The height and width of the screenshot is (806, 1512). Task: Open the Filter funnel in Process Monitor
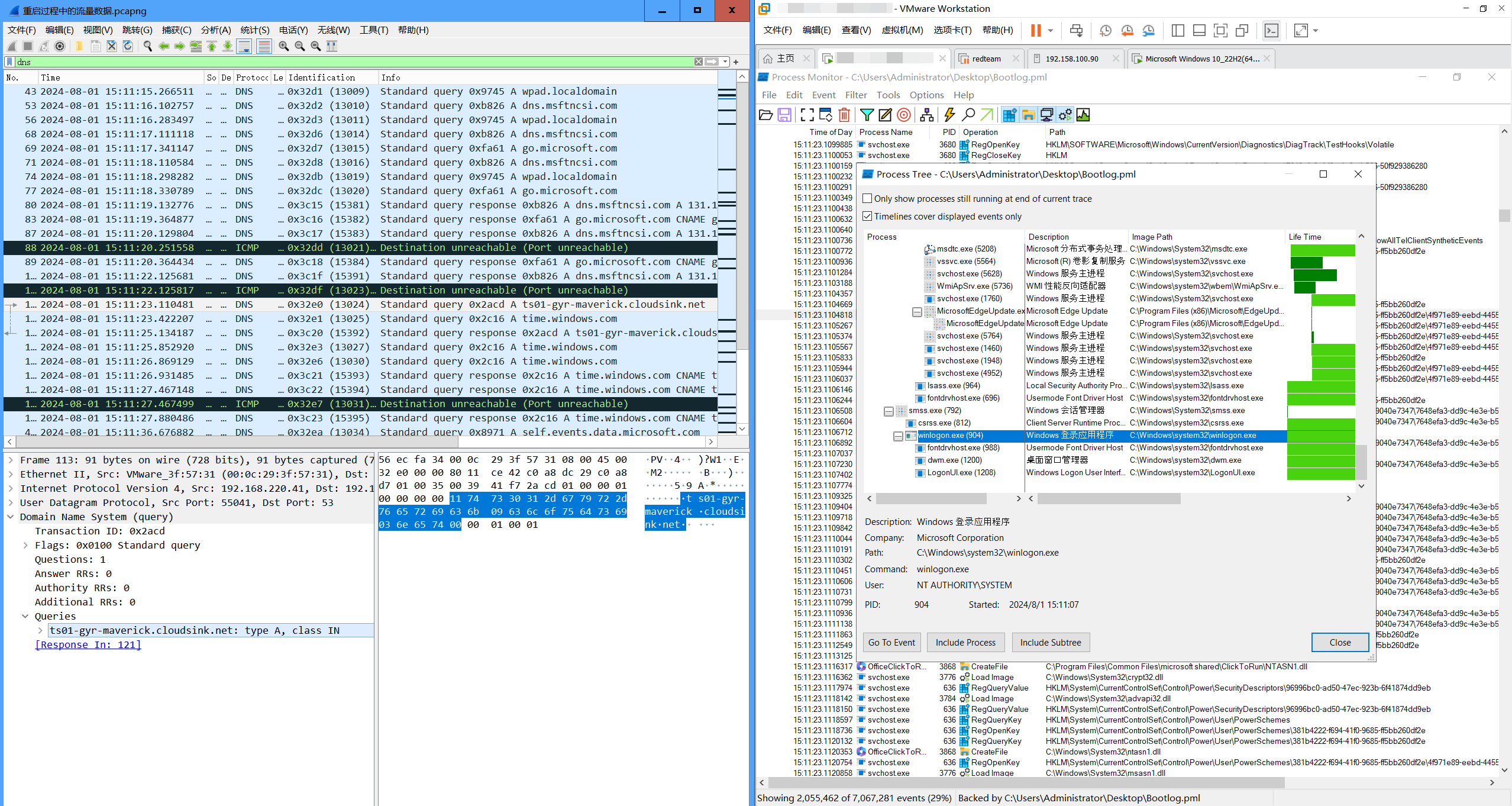[x=867, y=115]
